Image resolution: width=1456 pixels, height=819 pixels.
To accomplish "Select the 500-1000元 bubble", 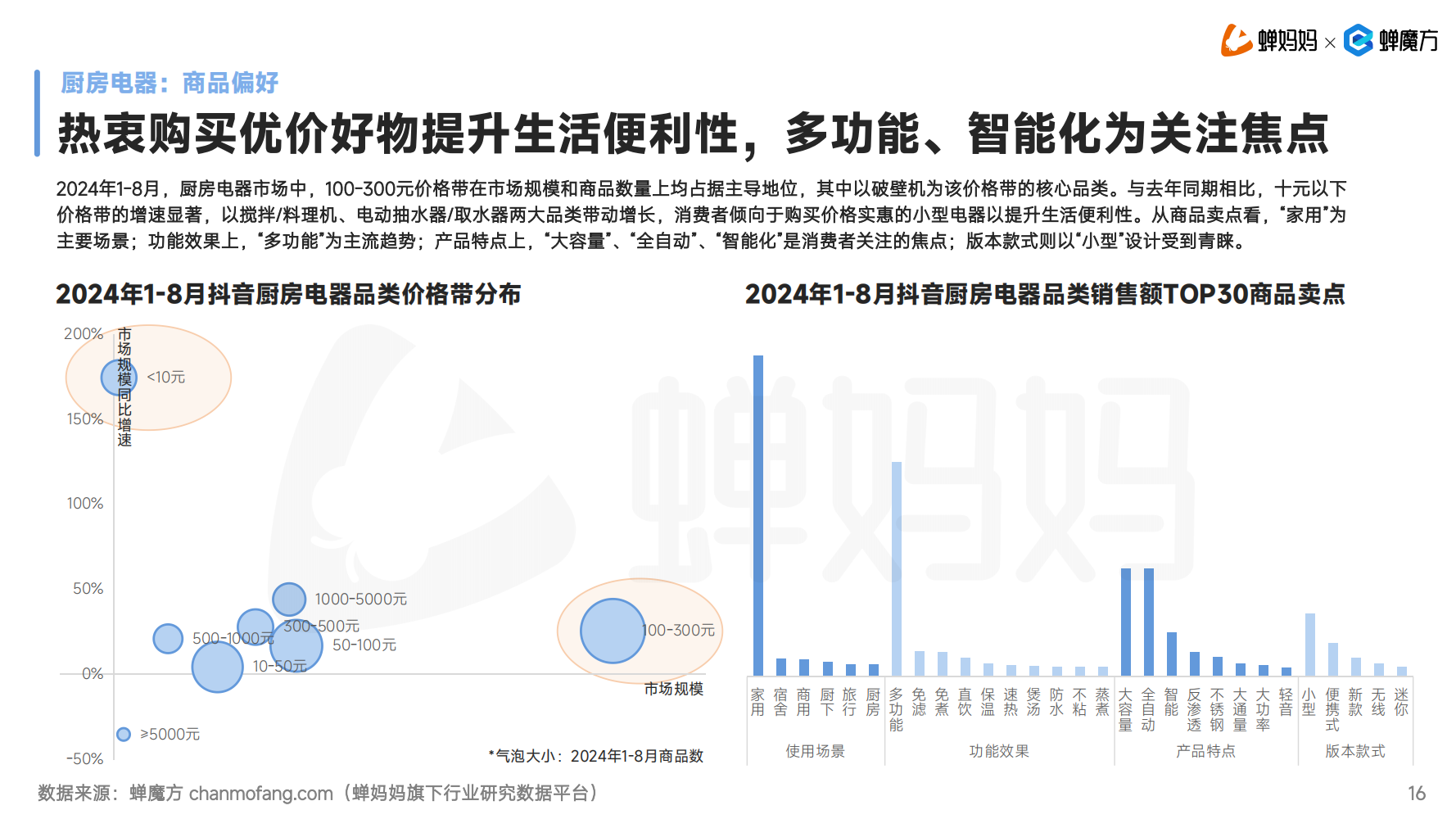I will pos(168,638).
